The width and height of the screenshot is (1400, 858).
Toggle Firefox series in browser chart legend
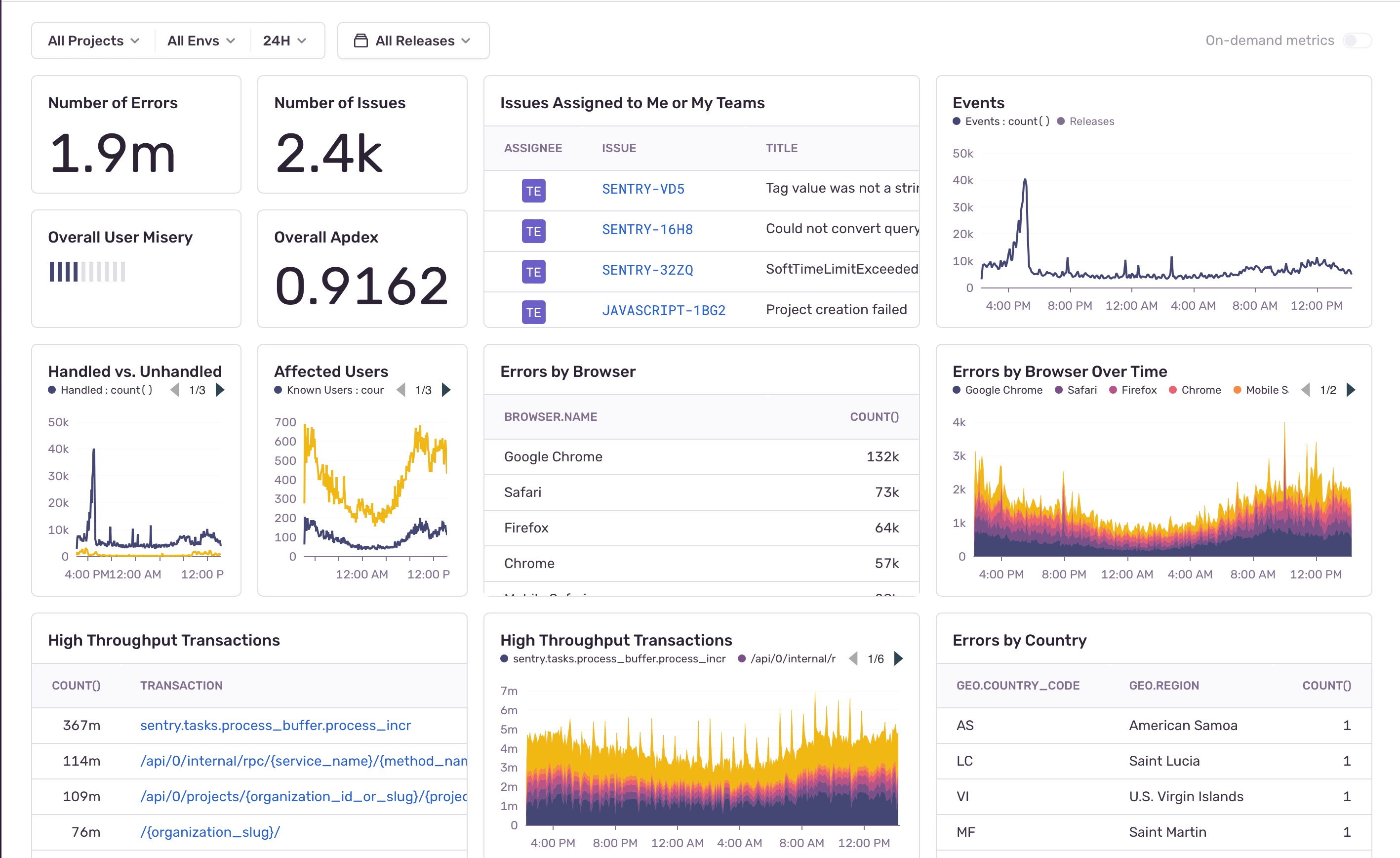[x=1139, y=390]
